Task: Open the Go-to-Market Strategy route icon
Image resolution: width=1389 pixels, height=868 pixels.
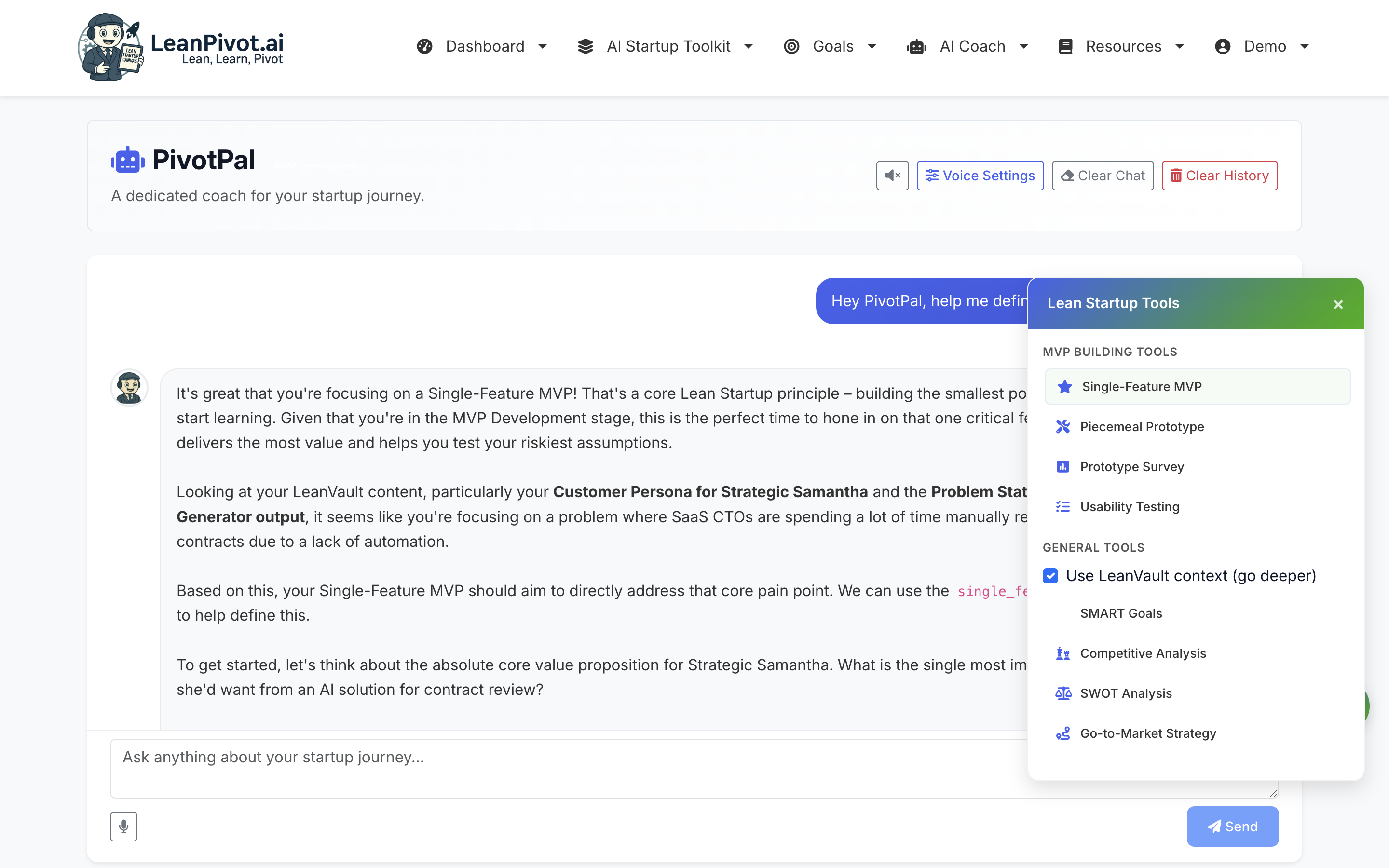Action: 1062,733
